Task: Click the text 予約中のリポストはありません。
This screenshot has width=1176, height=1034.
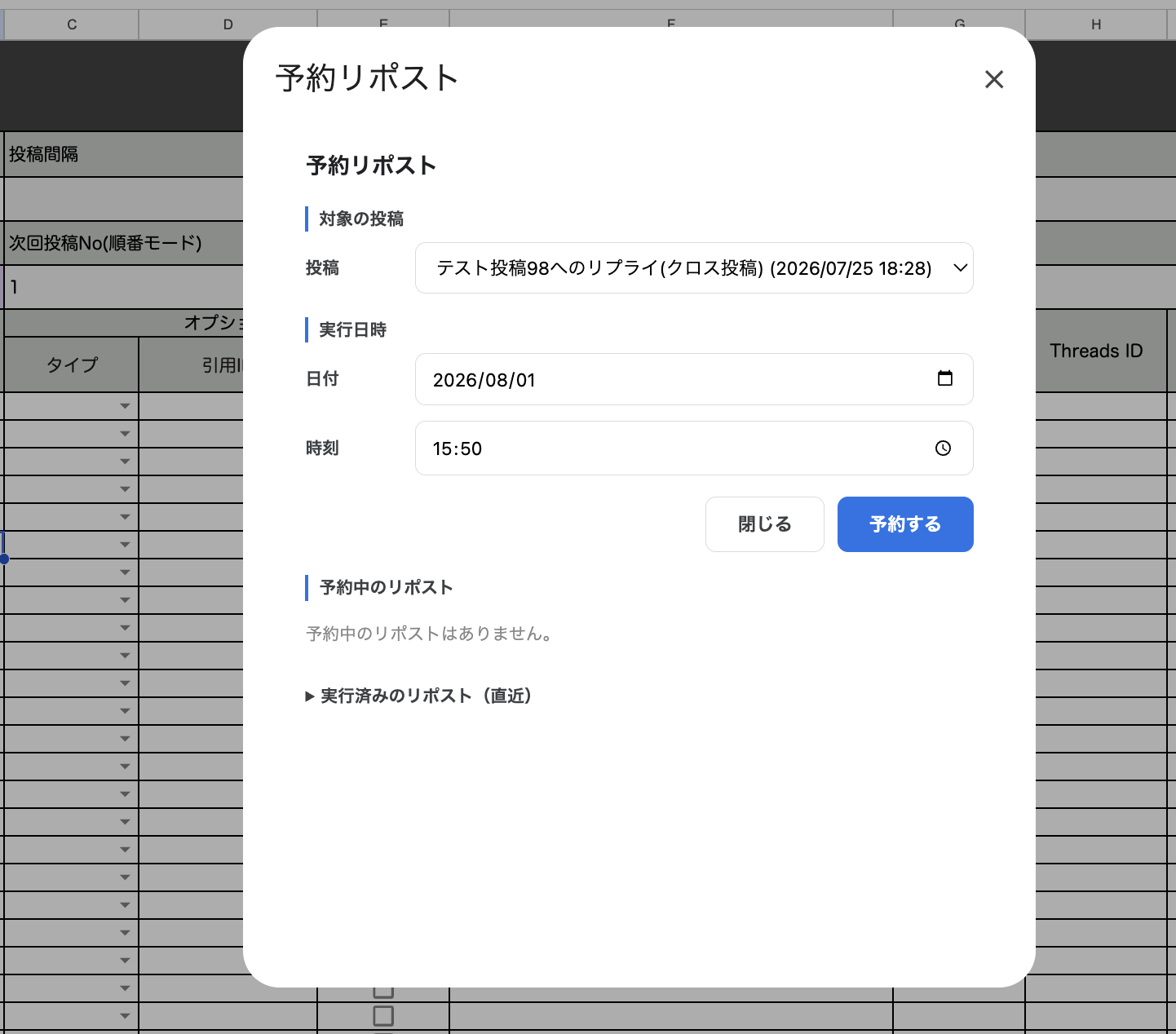Action: tap(429, 634)
